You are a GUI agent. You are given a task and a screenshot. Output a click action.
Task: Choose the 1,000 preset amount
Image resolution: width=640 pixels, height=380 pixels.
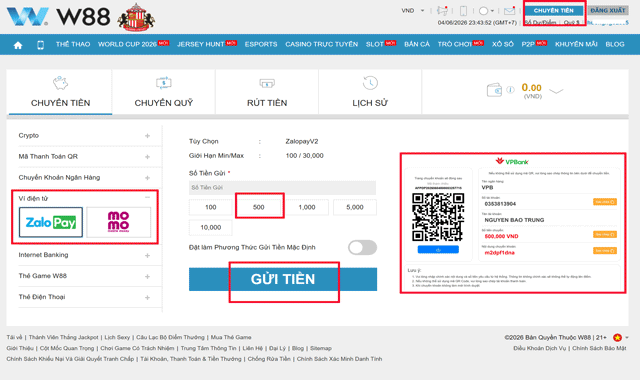pos(307,207)
